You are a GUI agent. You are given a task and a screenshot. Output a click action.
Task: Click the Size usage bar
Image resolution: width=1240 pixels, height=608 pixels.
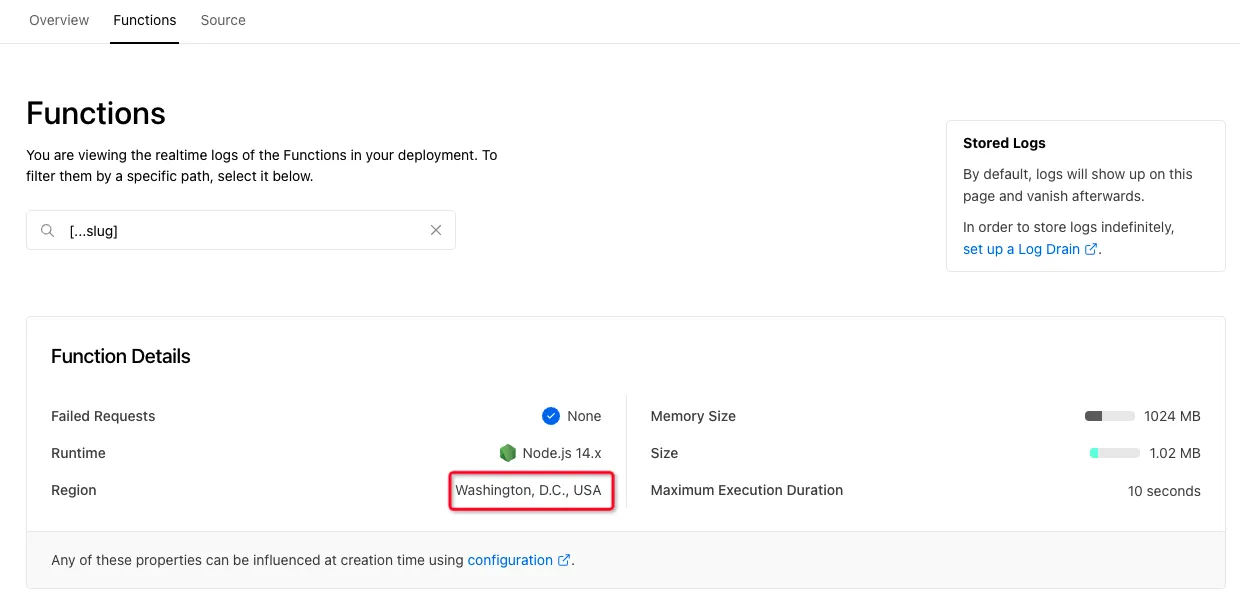pos(1114,453)
